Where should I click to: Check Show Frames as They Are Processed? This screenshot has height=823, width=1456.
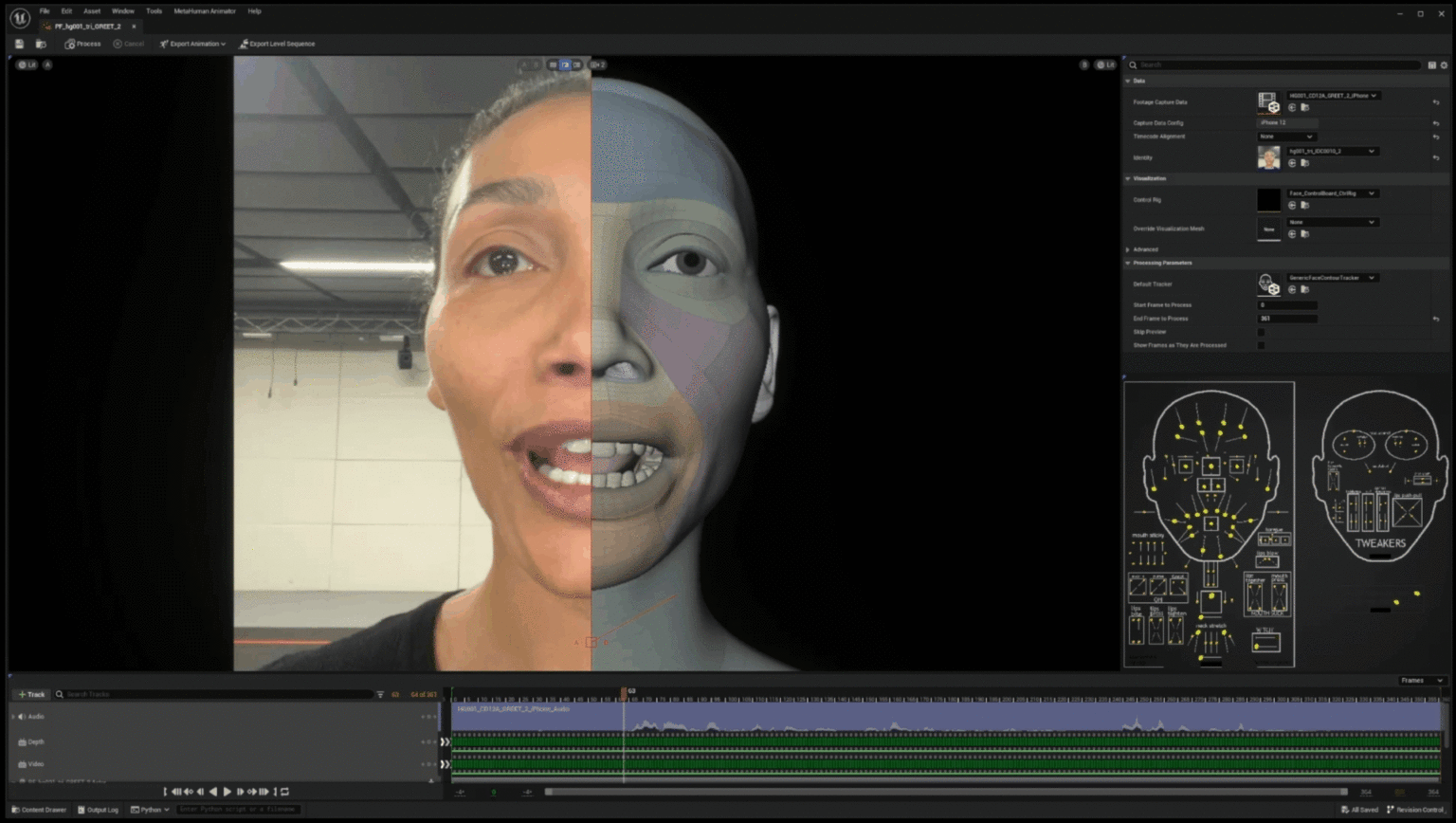(1261, 345)
